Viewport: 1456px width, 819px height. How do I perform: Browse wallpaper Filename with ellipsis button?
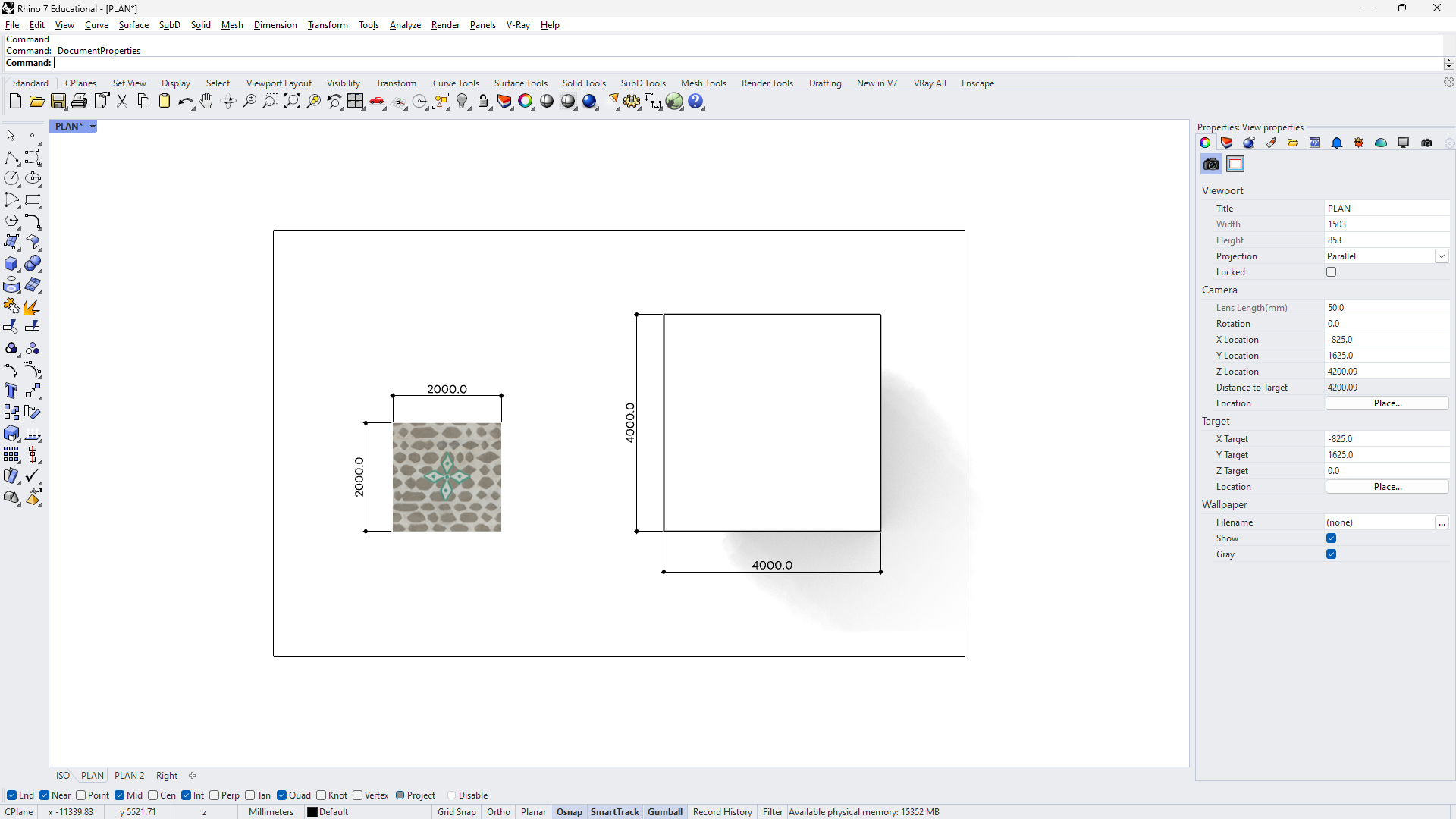[x=1442, y=522]
